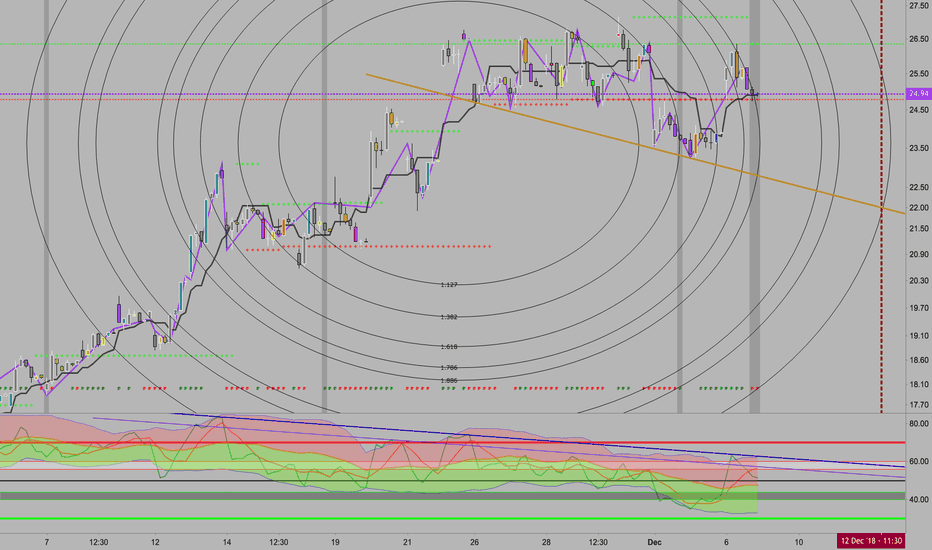This screenshot has width=932, height=550.
Task: Select the purple dotted horizontal price line
Action: tap(452, 94)
